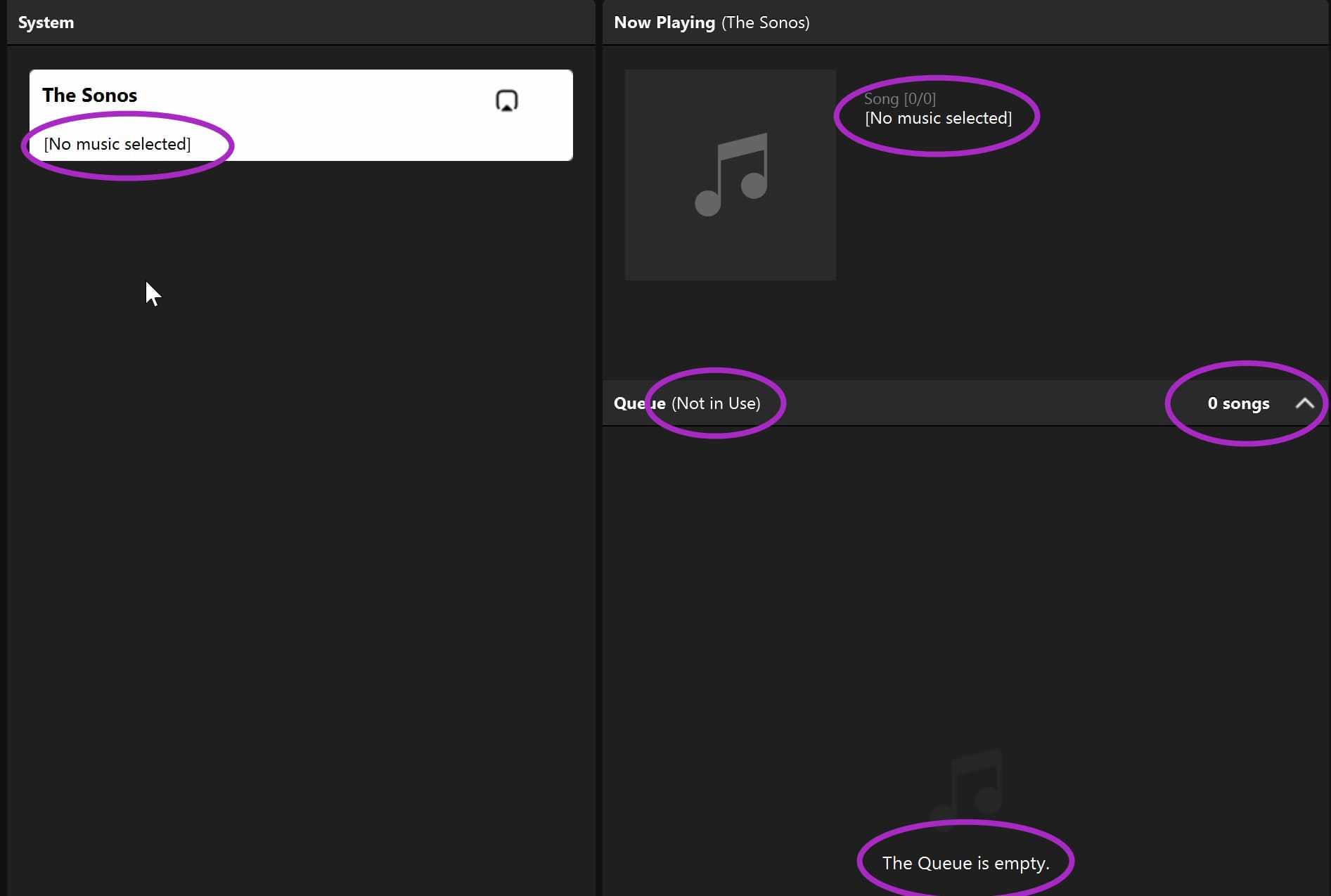1331x896 pixels.
Task: Click [No music selected] under Song [0/0]
Action: (938, 118)
